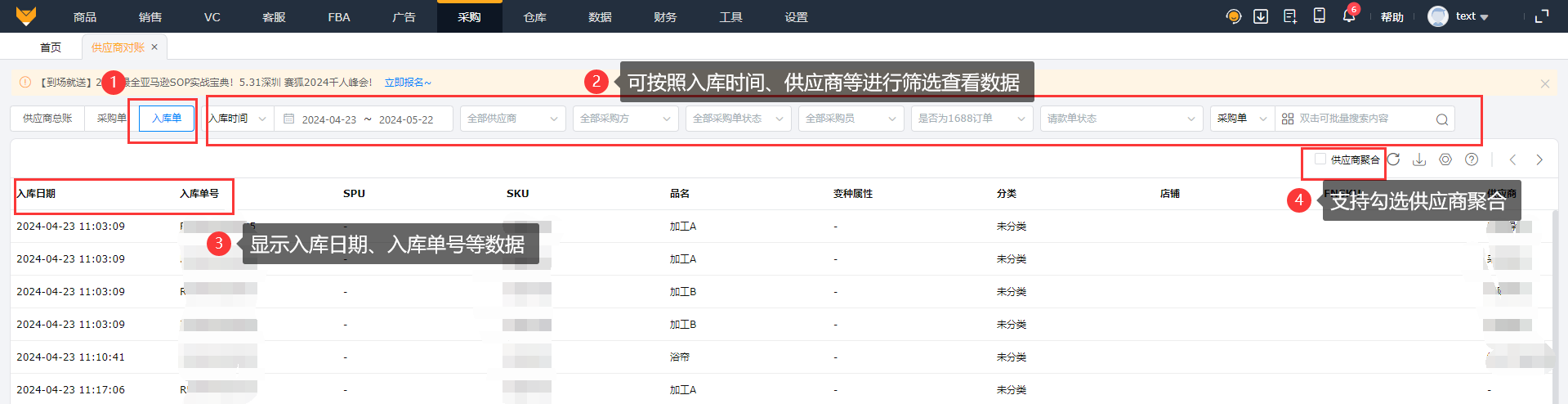Click the end date 2024-05-22 field
The height and width of the screenshot is (404, 1568).
406,119
